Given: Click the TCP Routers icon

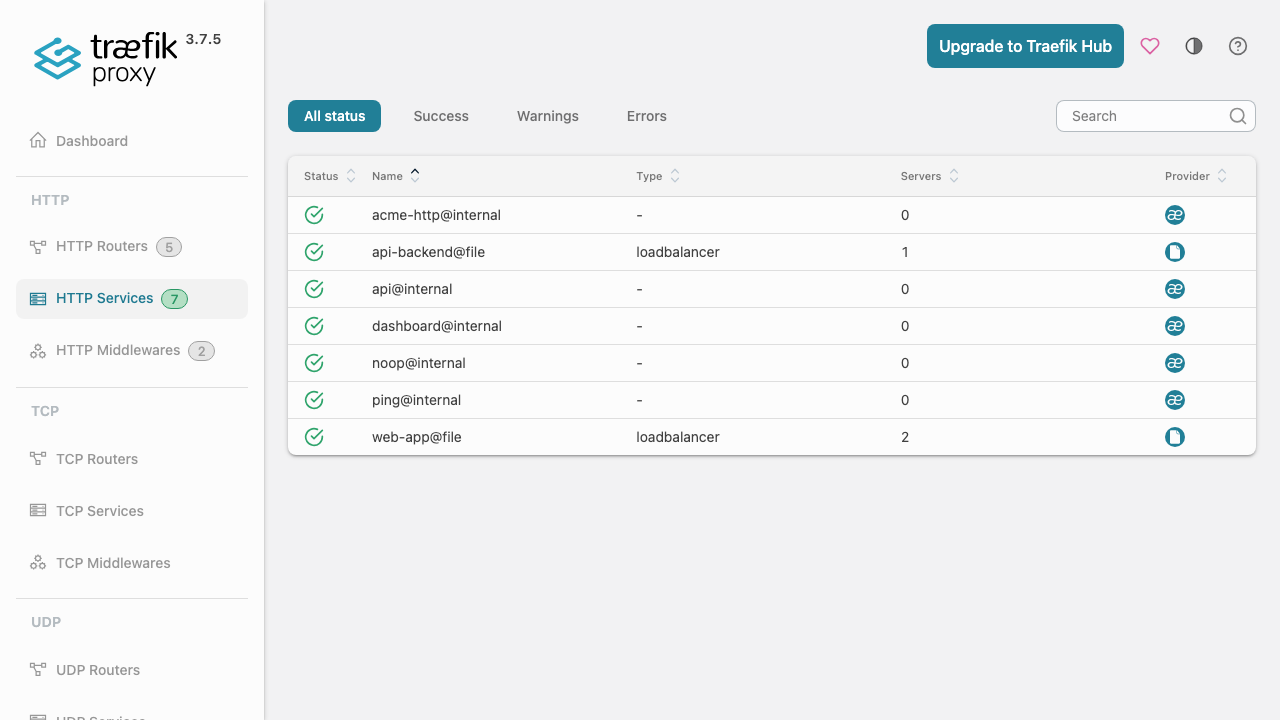Looking at the screenshot, I should (x=38, y=459).
